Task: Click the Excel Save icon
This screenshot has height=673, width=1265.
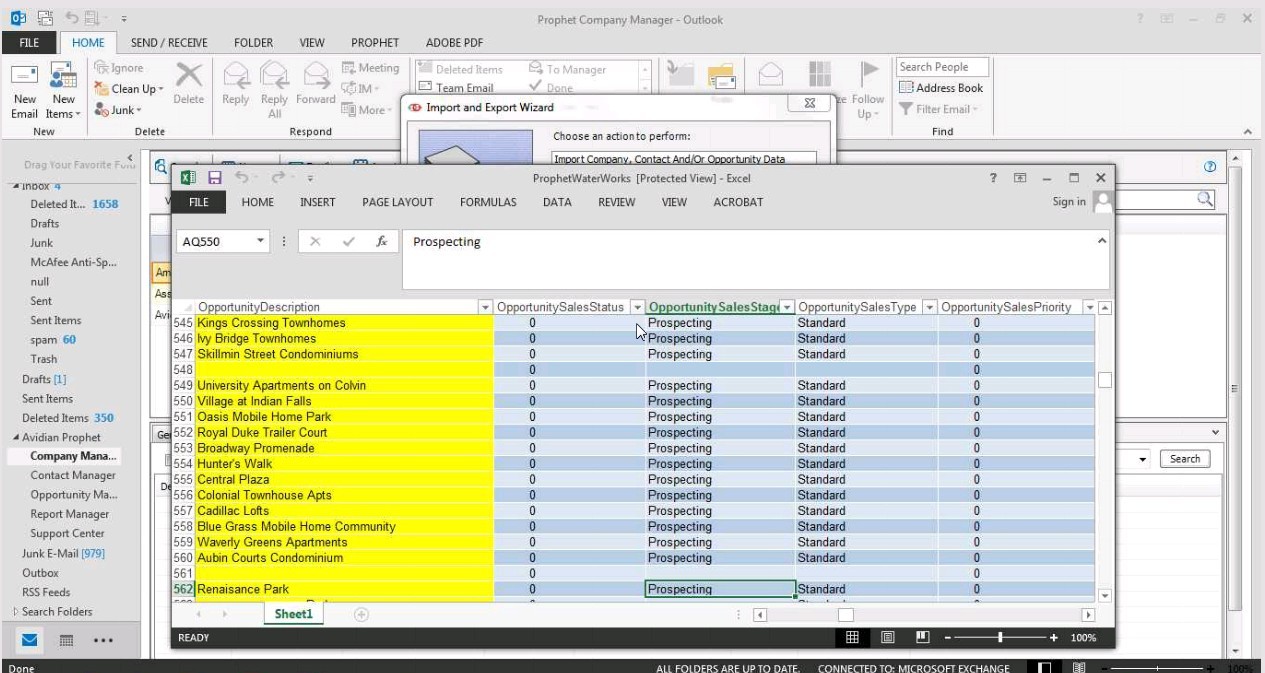Action: pyautogui.click(x=214, y=177)
